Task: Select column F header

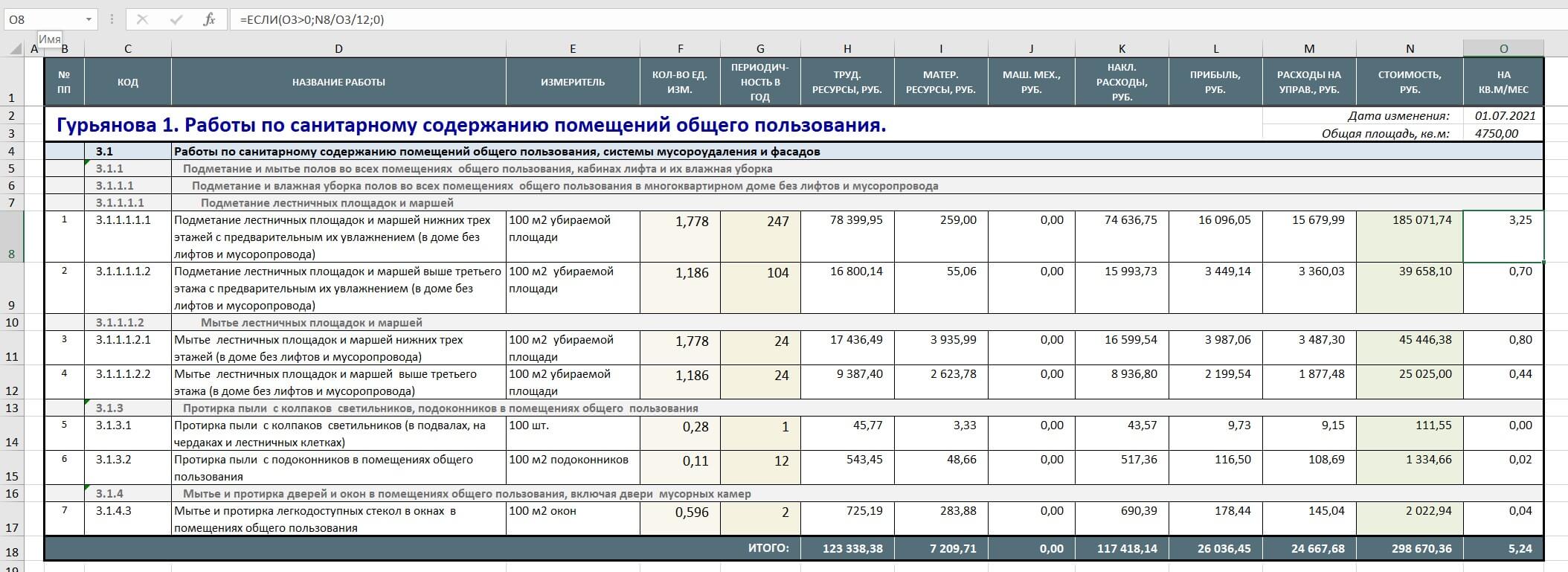Action: [x=680, y=49]
